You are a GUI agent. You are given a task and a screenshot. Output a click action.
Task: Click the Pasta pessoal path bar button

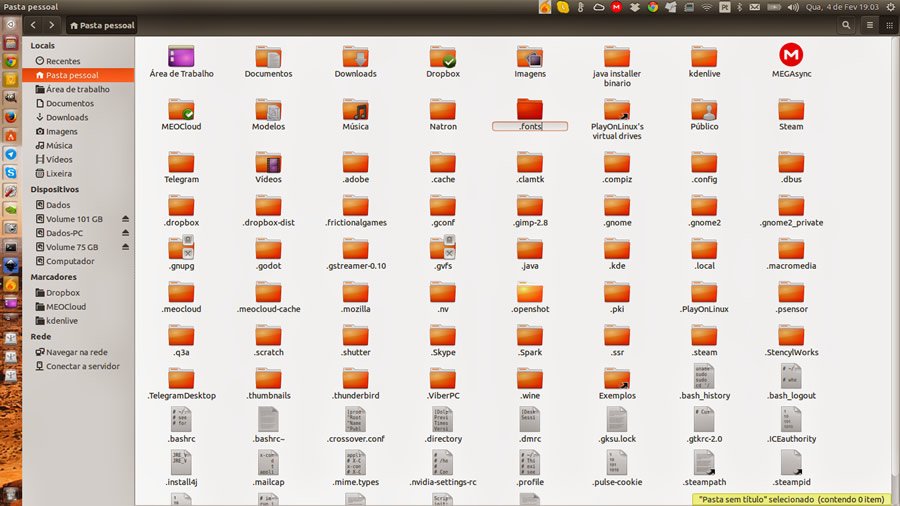(103, 25)
